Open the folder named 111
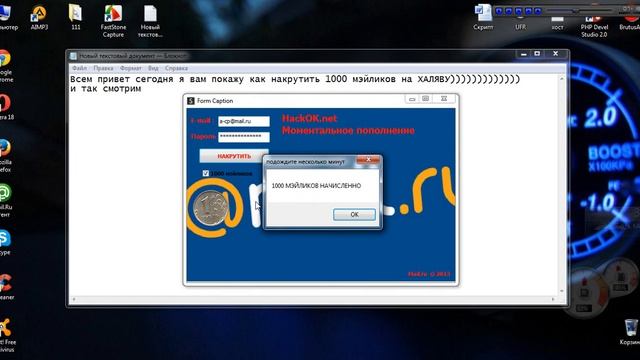 click(76, 18)
